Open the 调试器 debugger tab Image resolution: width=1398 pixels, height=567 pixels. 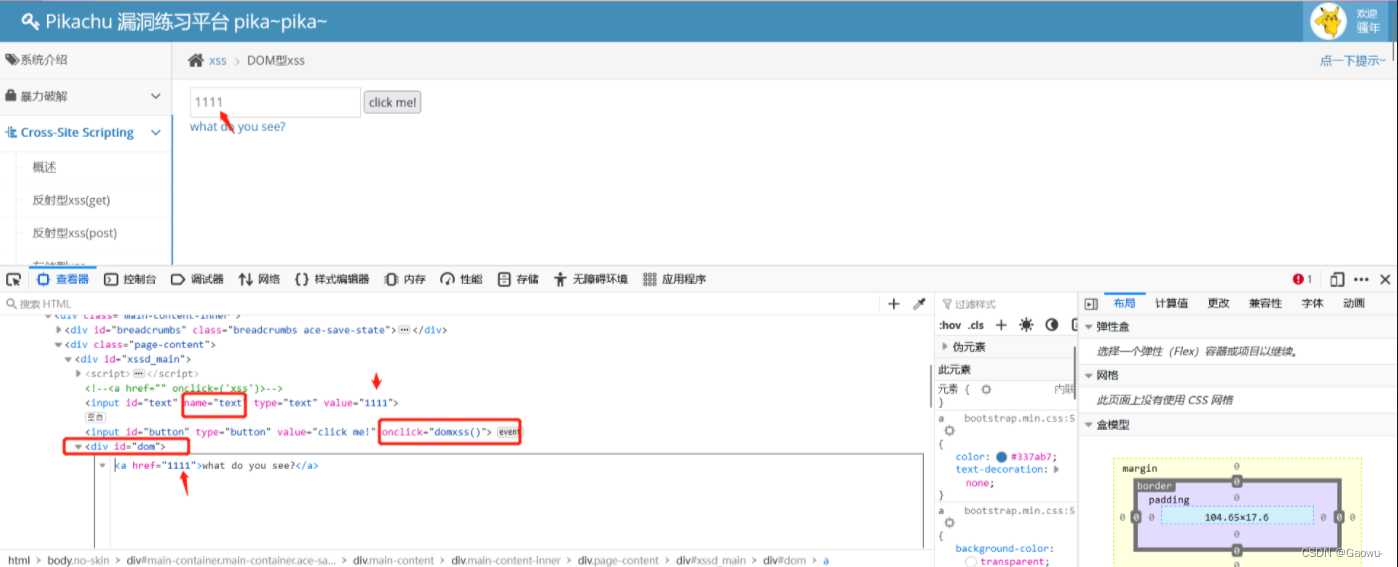tap(197, 279)
